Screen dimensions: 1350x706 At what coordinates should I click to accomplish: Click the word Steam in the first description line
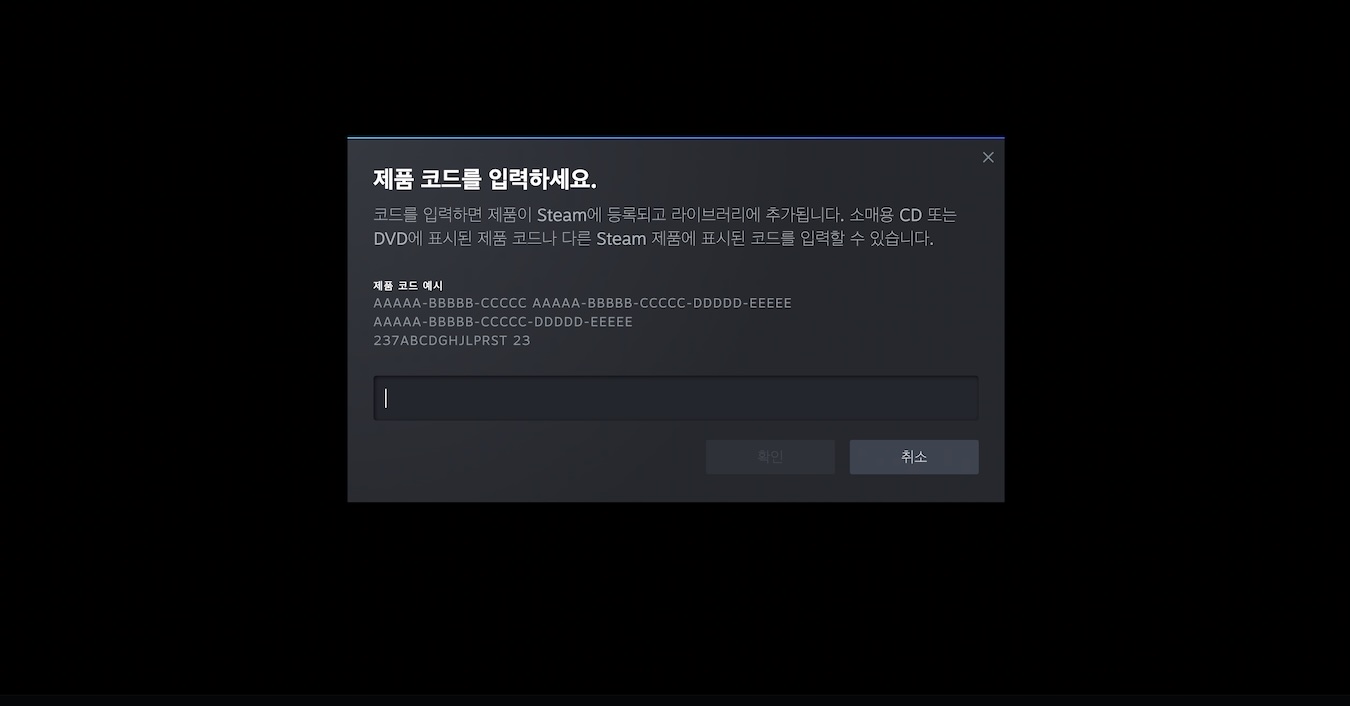pyautogui.click(x=562, y=215)
